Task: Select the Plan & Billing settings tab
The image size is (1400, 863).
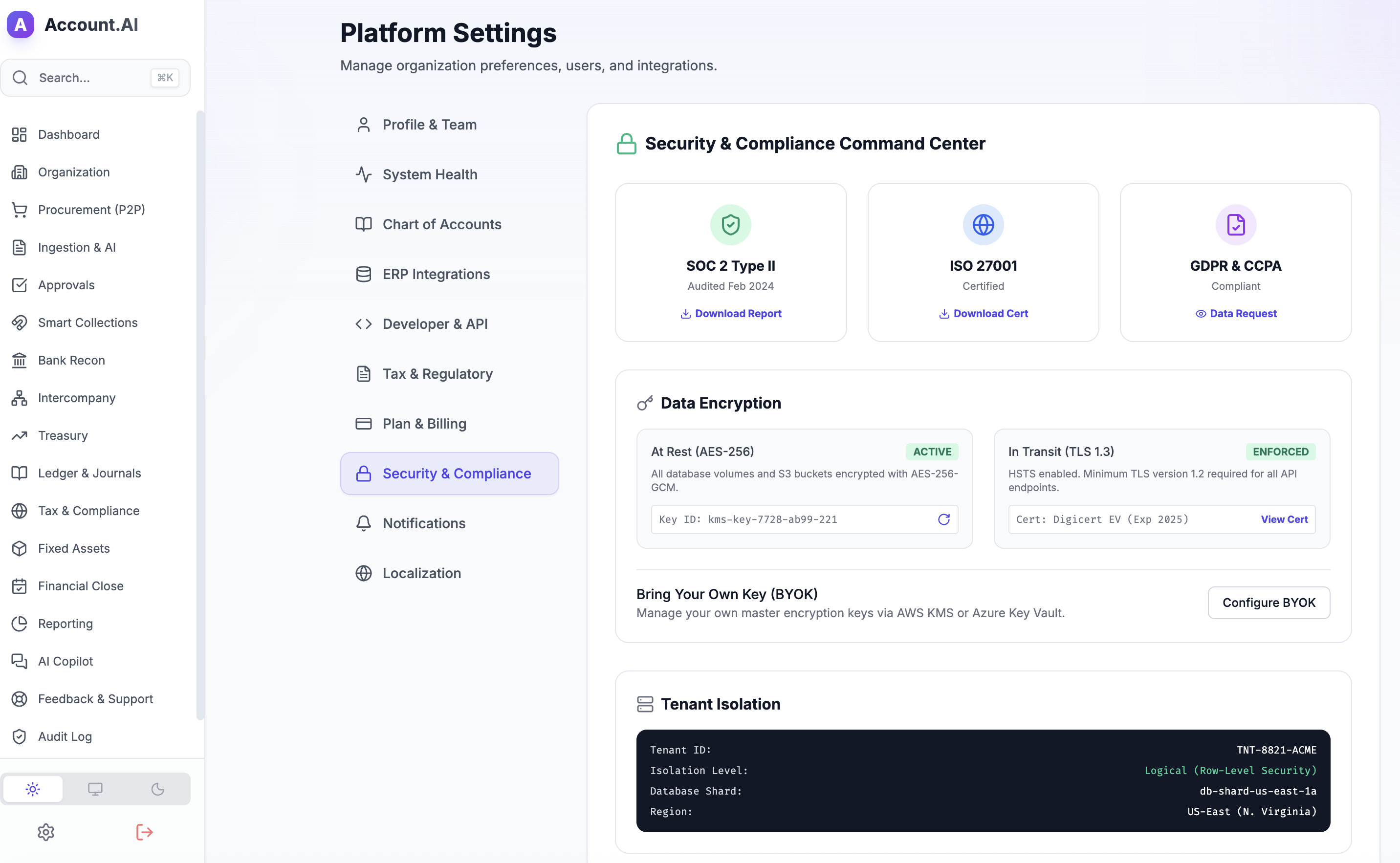Action: coord(424,424)
